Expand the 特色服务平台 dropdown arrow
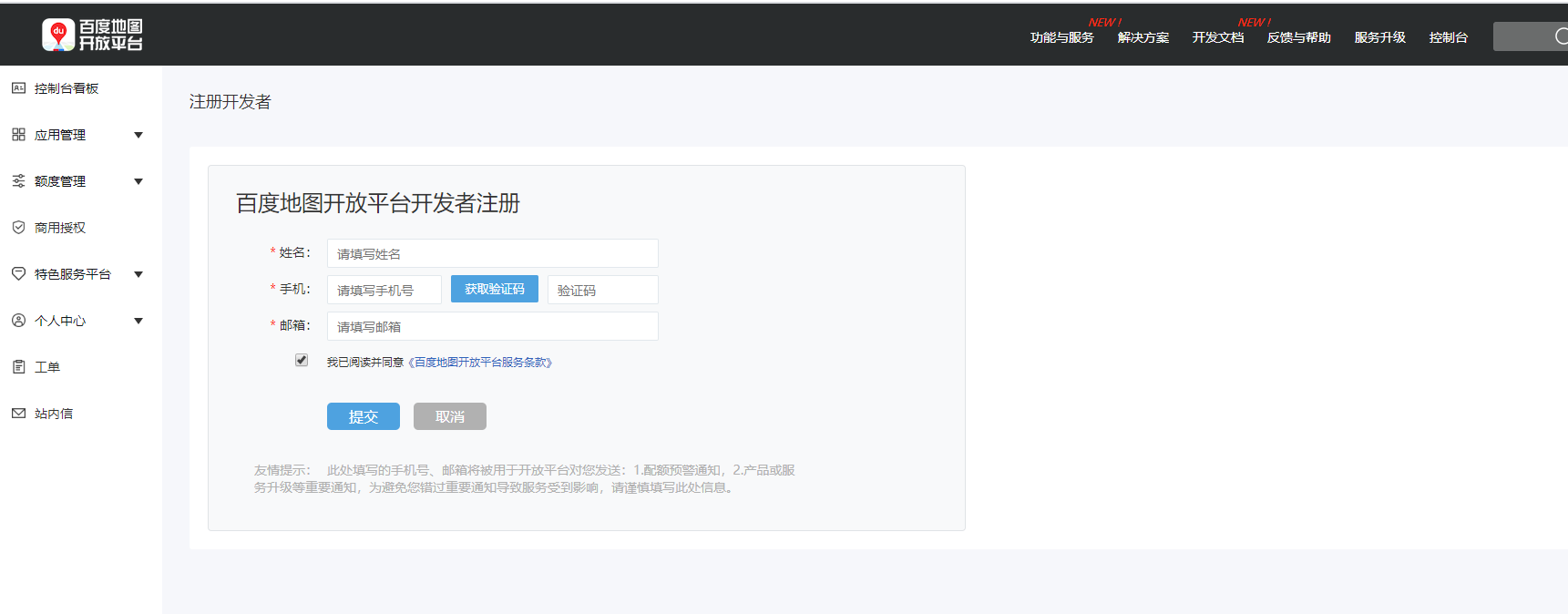The image size is (1568, 614). click(x=138, y=274)
